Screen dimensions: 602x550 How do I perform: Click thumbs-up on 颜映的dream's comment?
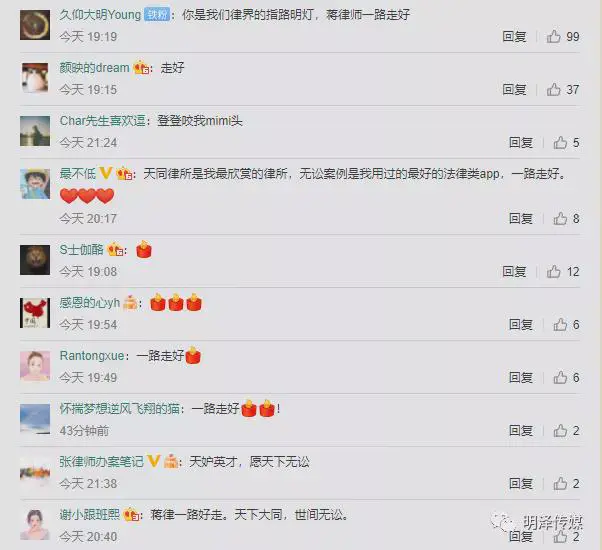pos(554,89)
